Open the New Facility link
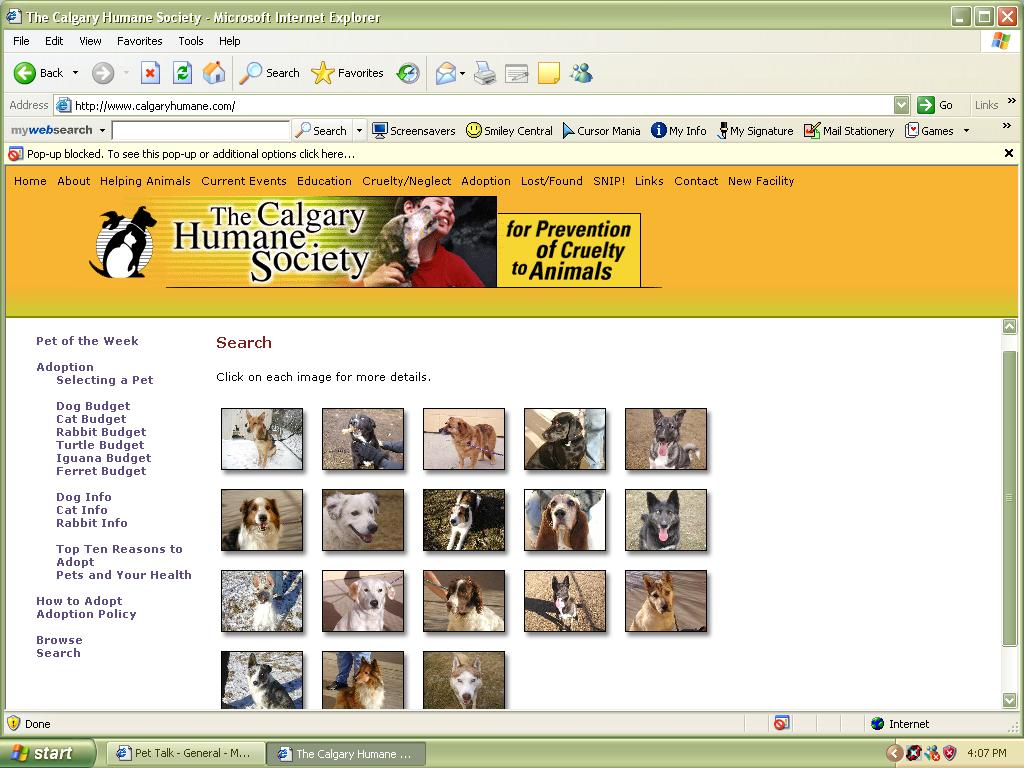This screenshot has height=768, width=1024. click(761, 181)
